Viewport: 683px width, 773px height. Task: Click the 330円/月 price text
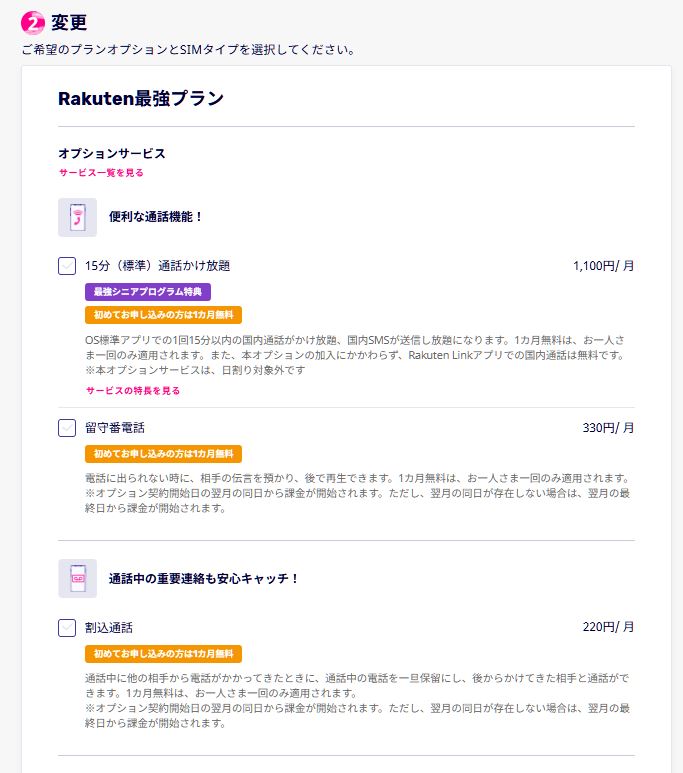[x=608, y=428]
